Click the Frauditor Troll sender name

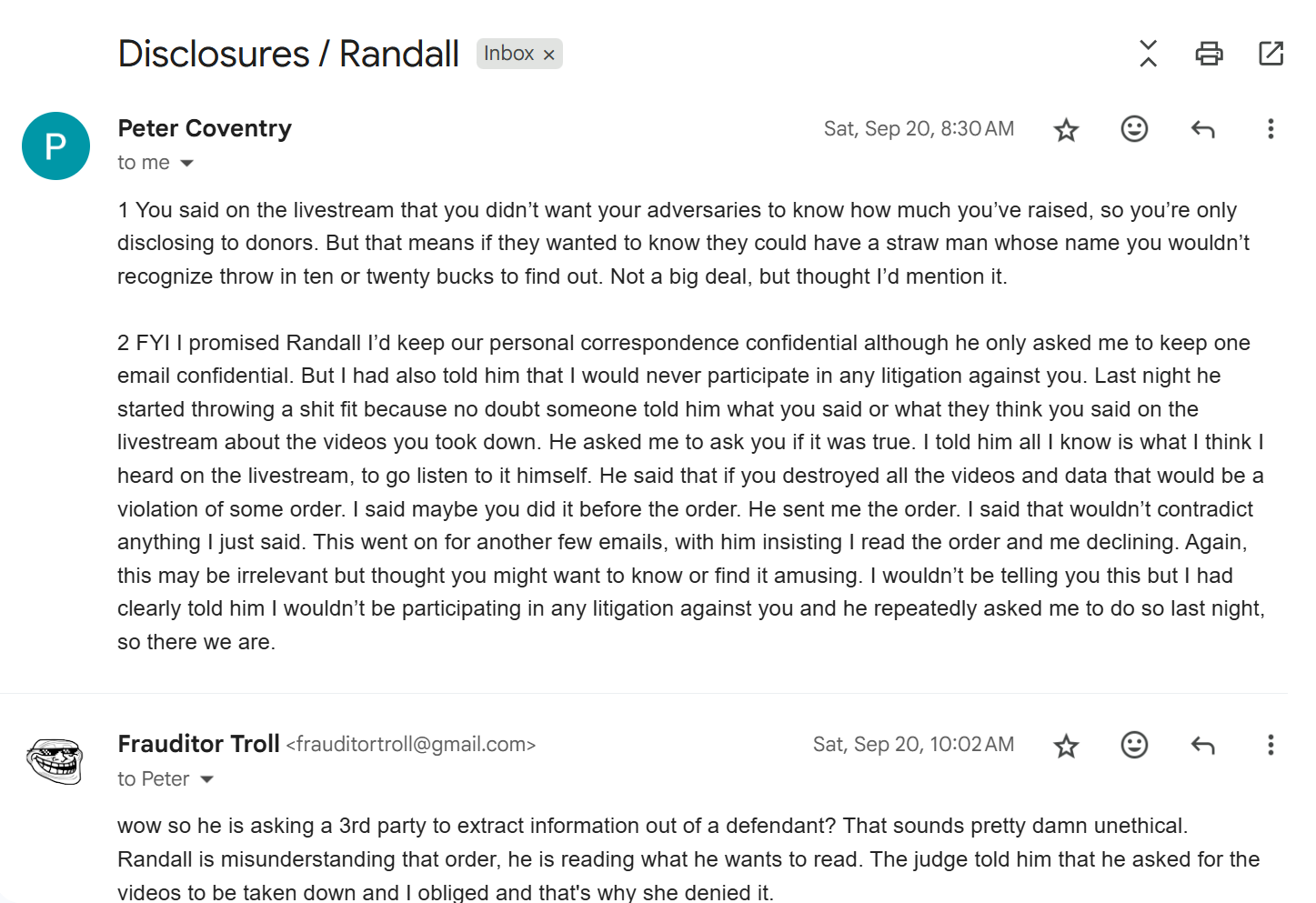click(198, 745)
